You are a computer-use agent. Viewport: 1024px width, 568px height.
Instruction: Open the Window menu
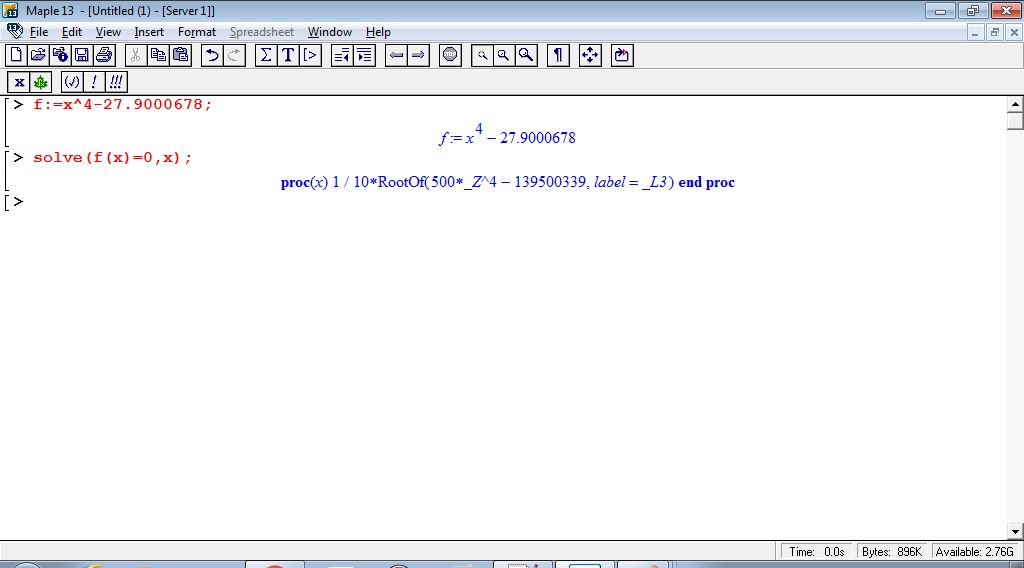pyautogui.click(x=330, y=32)
